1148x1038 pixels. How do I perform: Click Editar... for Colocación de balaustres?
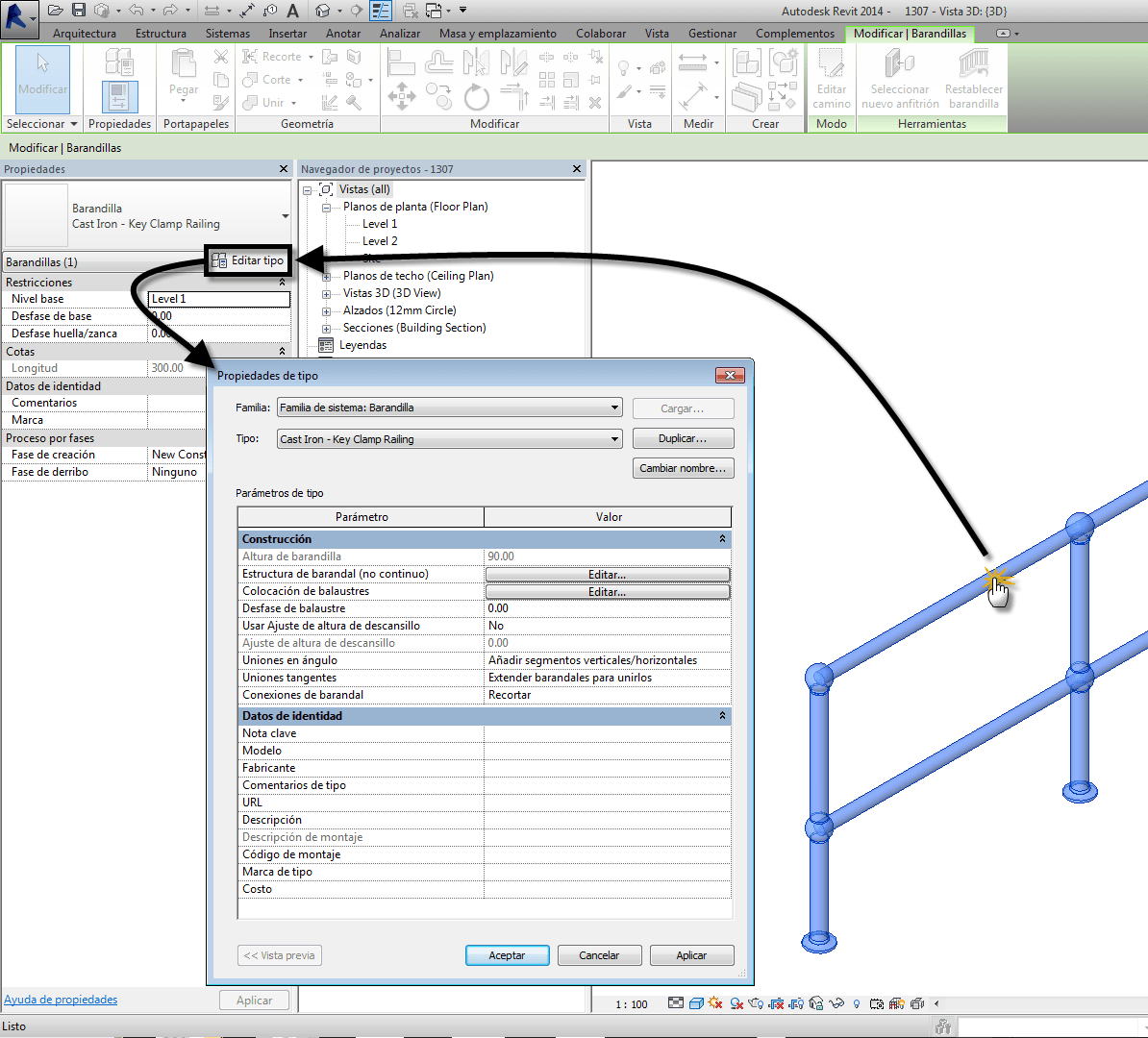click(x=608, y=592)
